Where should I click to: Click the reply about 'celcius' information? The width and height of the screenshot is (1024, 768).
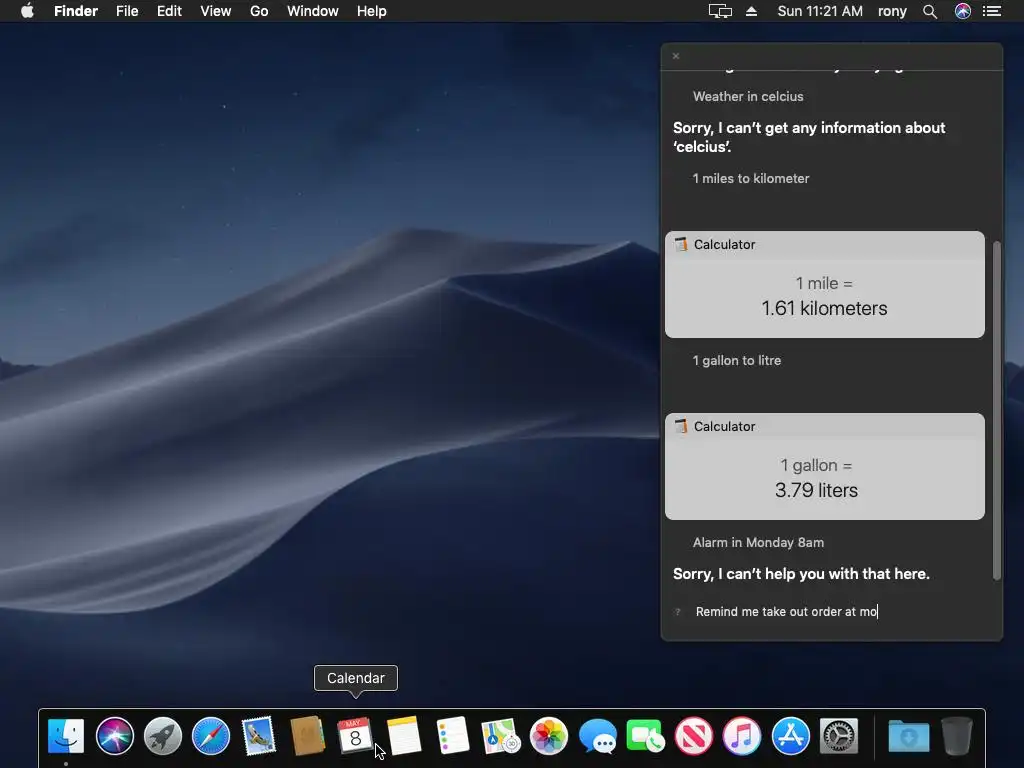pyautogui.click(x=809, y=137)
